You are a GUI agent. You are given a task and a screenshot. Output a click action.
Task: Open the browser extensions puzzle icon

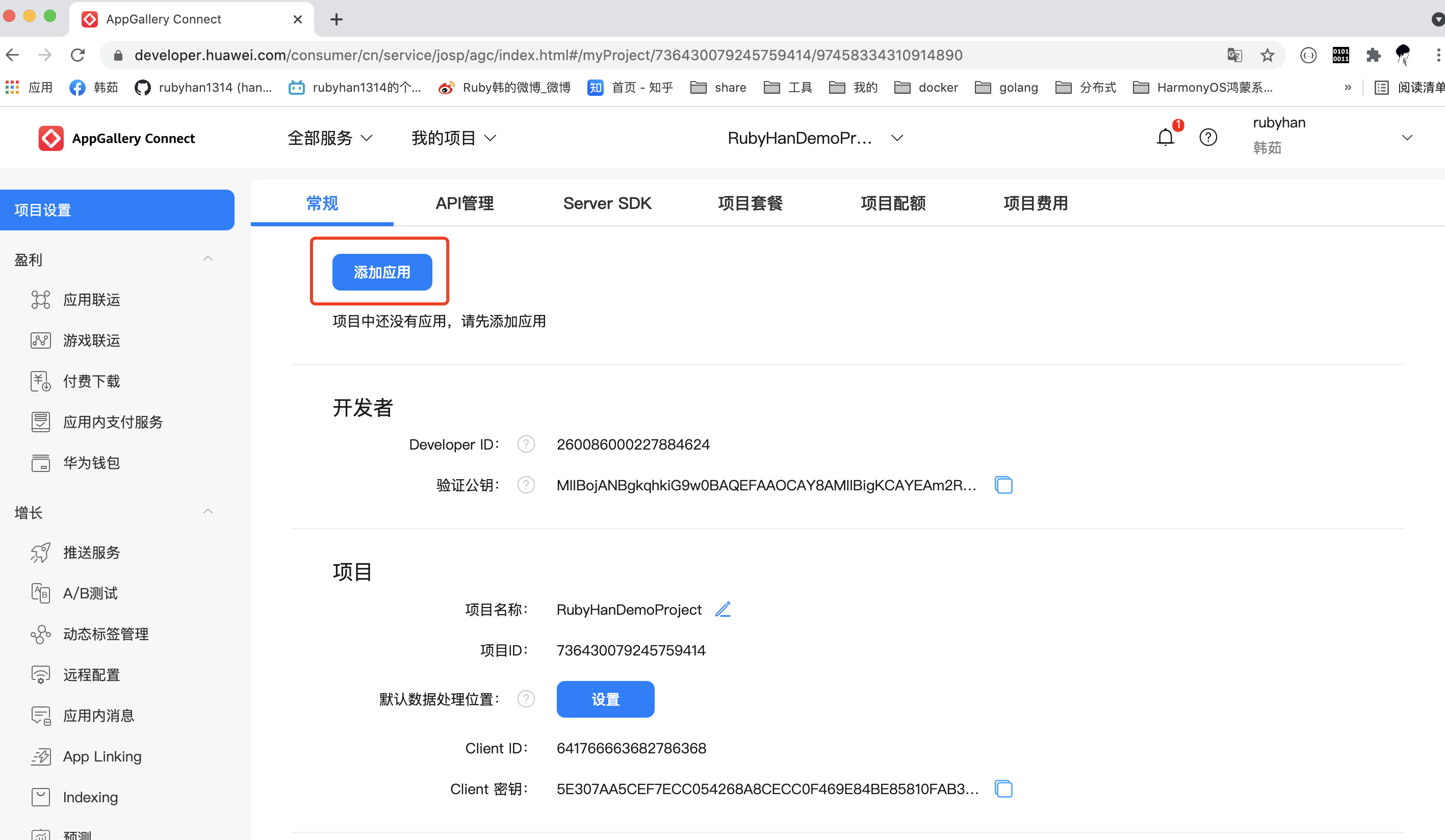(1373, 55)
